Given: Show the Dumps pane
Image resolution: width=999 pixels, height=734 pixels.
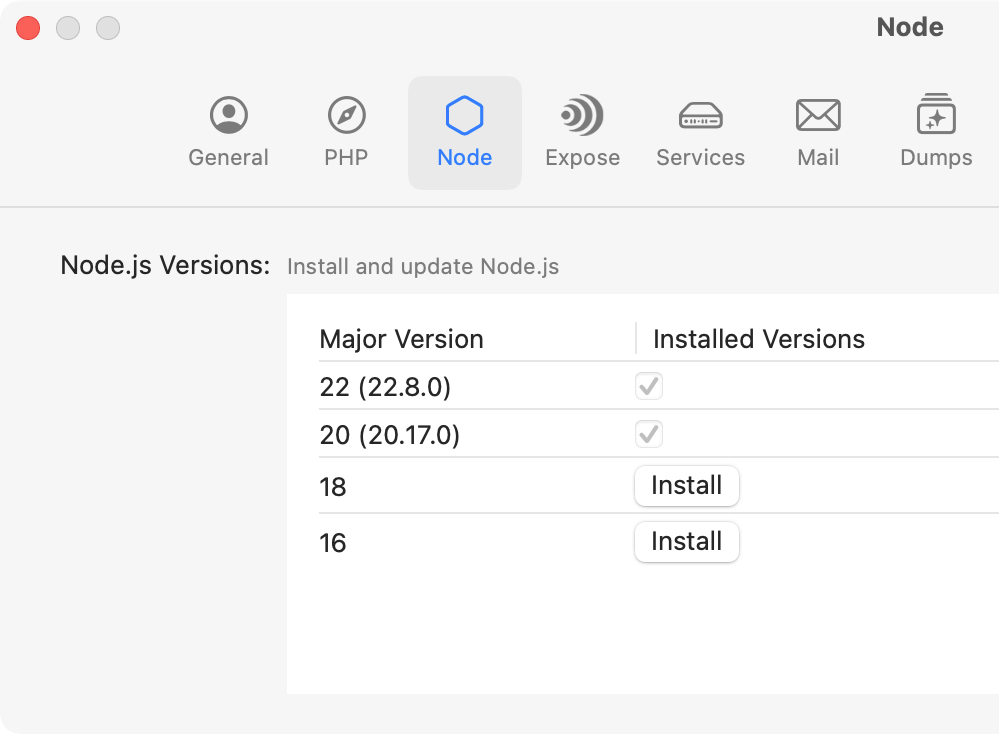Looking at the screenshot, I should pos(936,132).
